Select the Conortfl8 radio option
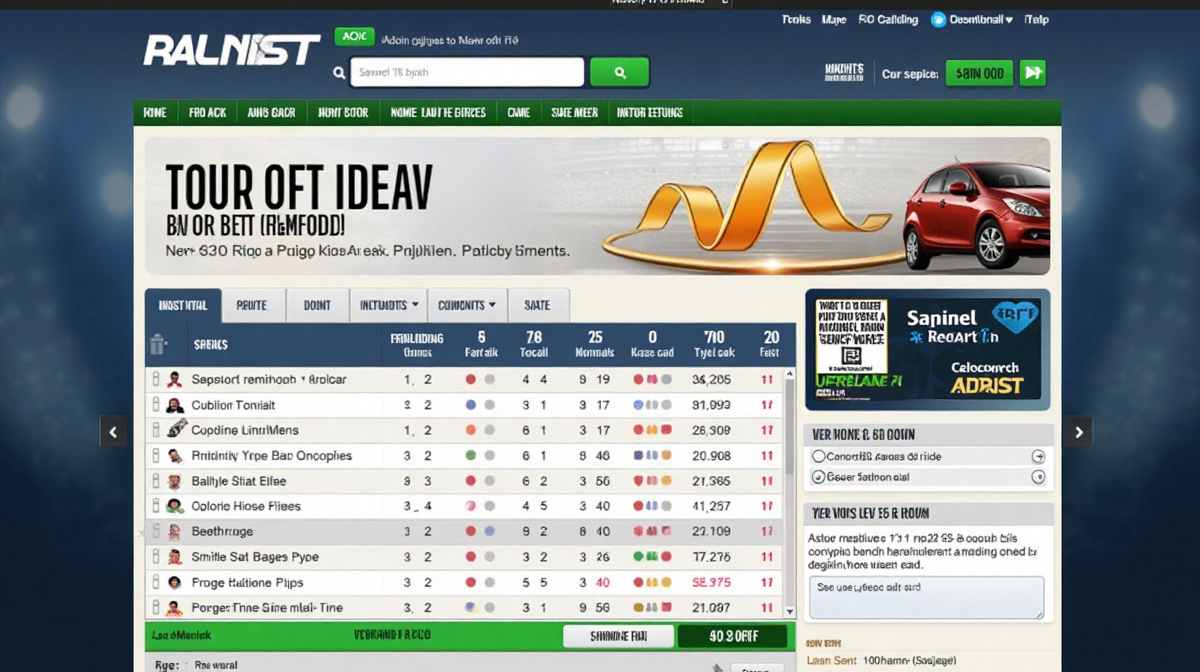The image size is (1200, 672). tap(818, 456)
